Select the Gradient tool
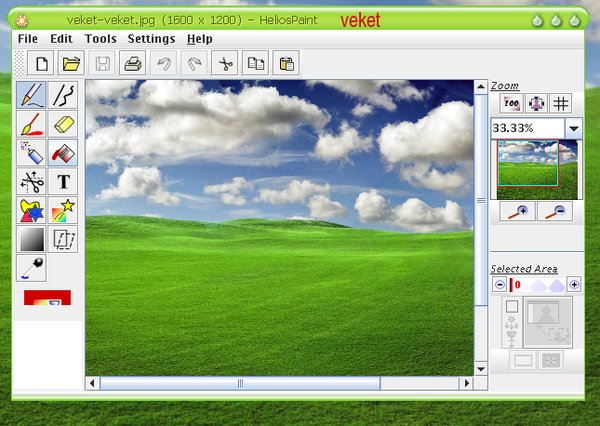 click(x=31, y=239)
